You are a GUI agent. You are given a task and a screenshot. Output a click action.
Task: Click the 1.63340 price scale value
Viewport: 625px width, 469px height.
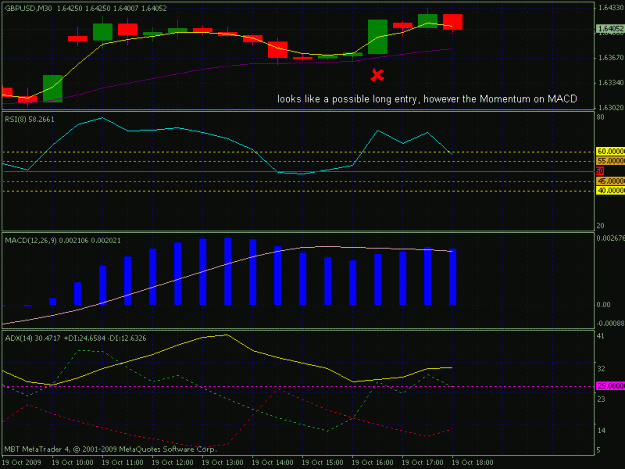[611, 83]
